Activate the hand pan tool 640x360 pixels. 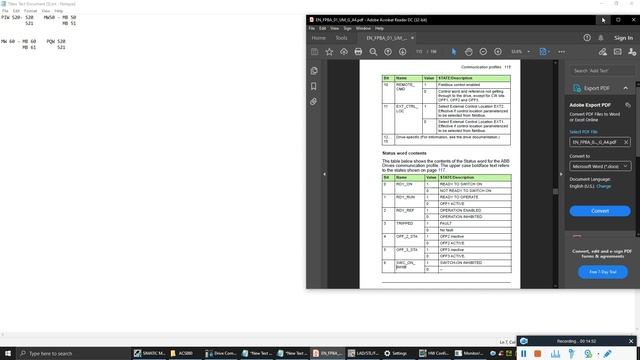(469, 52)
